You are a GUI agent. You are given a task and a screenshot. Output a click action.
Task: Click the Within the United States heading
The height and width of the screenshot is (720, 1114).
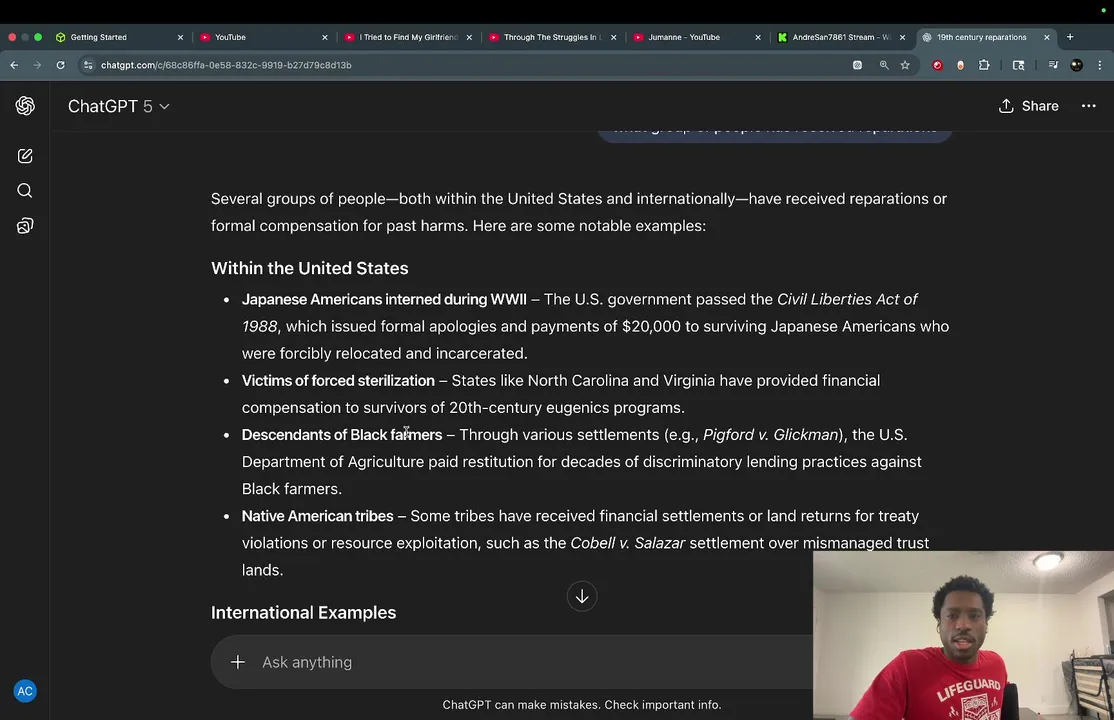[x=310, y=268]
